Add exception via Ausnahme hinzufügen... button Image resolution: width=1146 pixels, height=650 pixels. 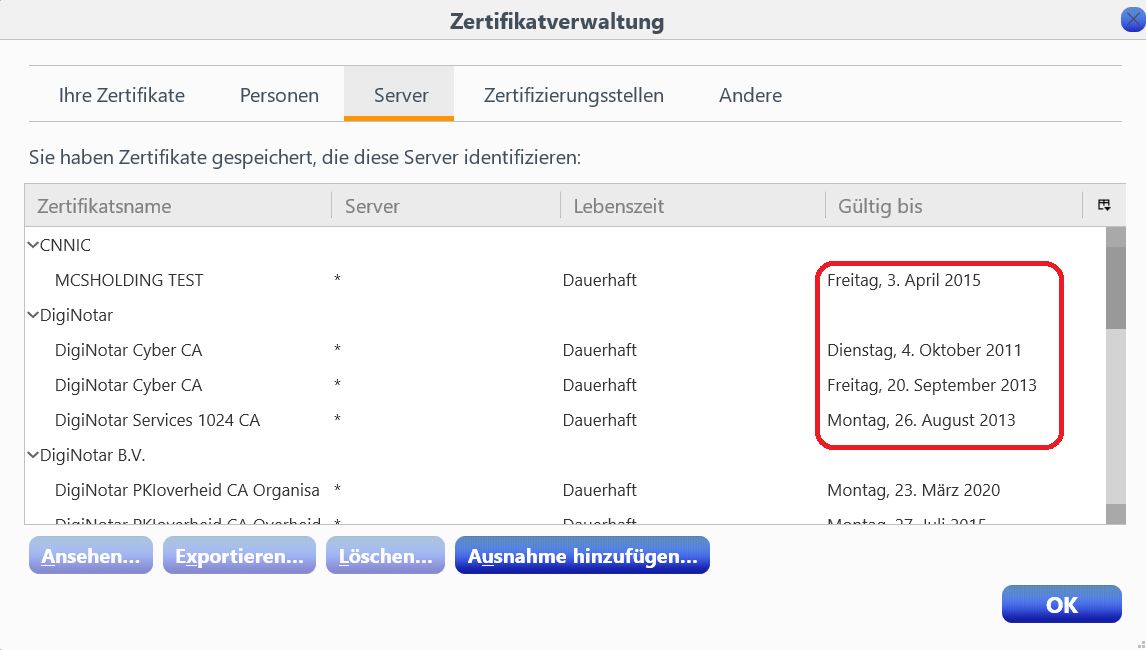pos(582,555)
